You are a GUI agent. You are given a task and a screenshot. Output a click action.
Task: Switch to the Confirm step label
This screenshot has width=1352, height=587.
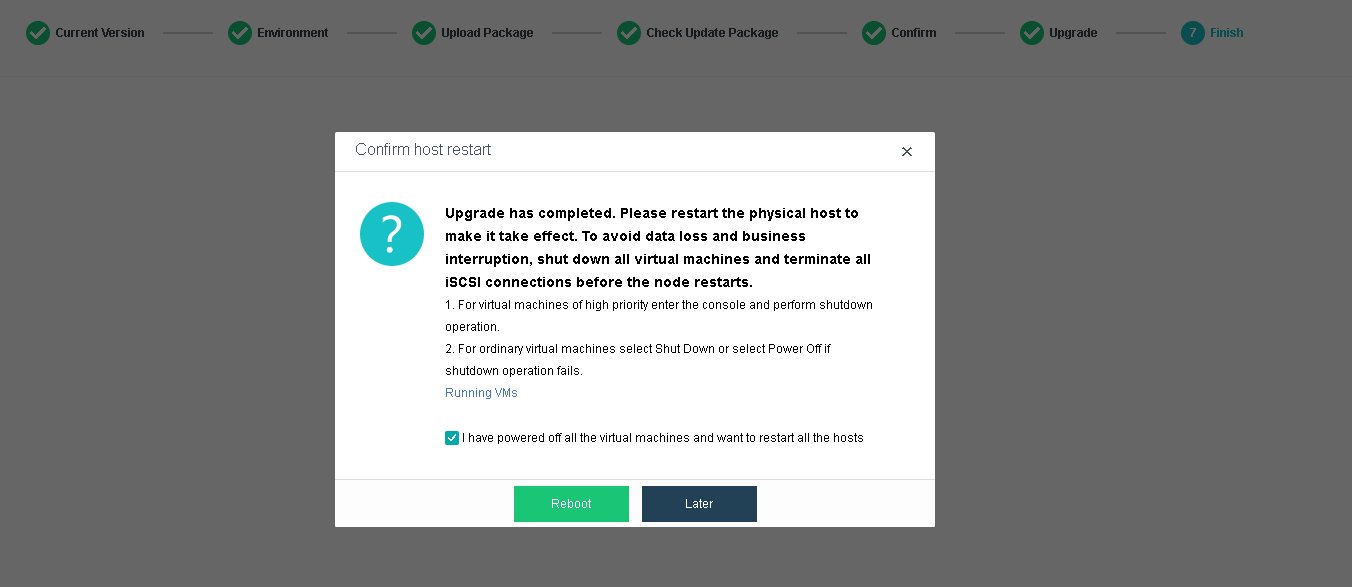point(914,33)
